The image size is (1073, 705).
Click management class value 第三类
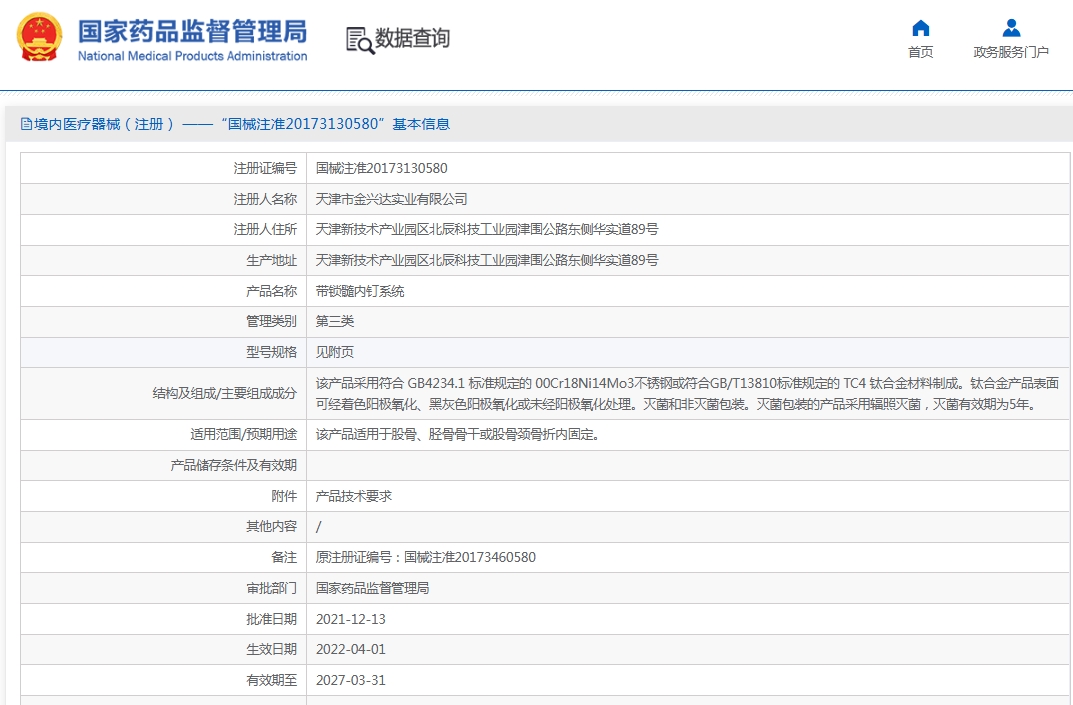point(335,321)
